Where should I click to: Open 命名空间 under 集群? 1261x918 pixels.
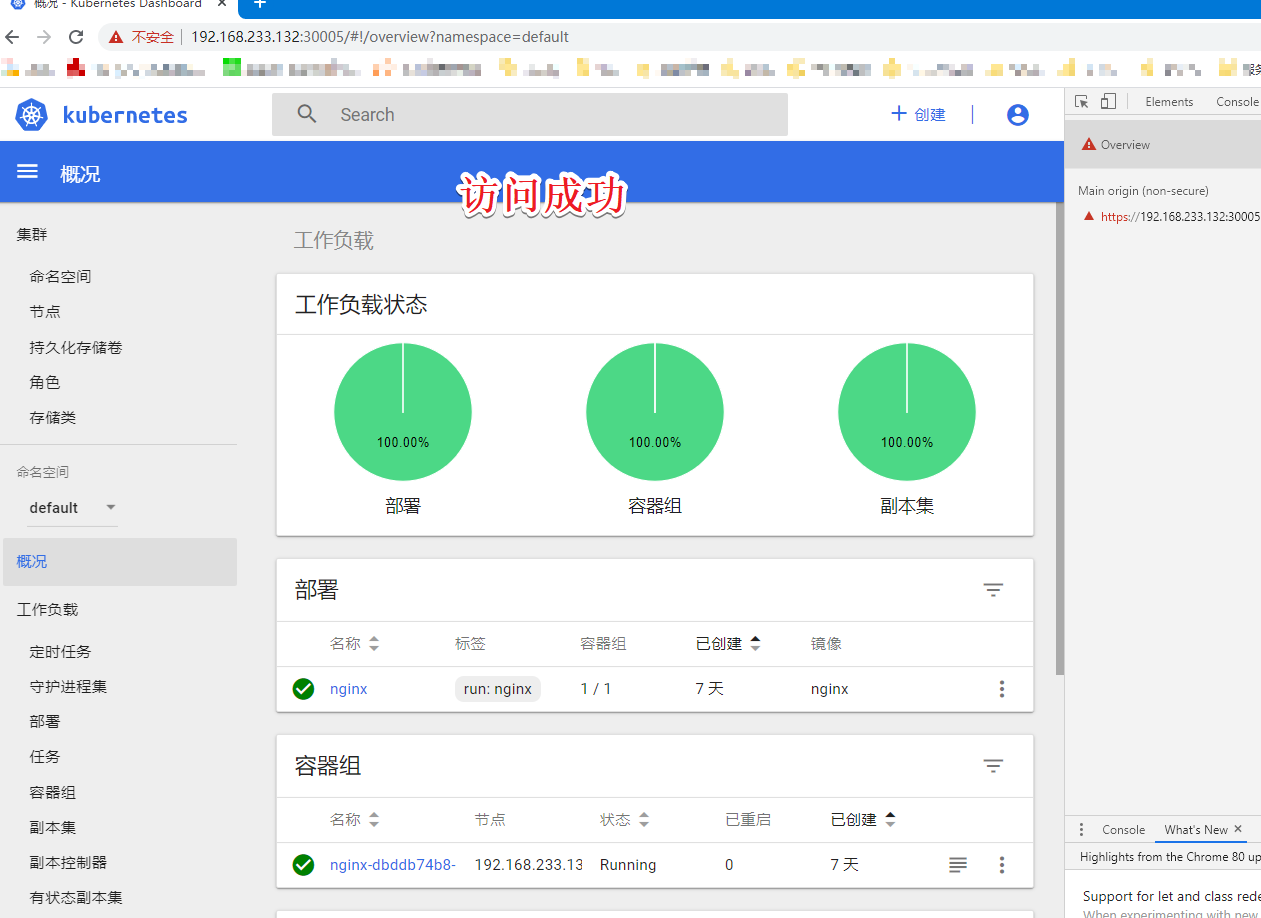click(x=60, y=277)
